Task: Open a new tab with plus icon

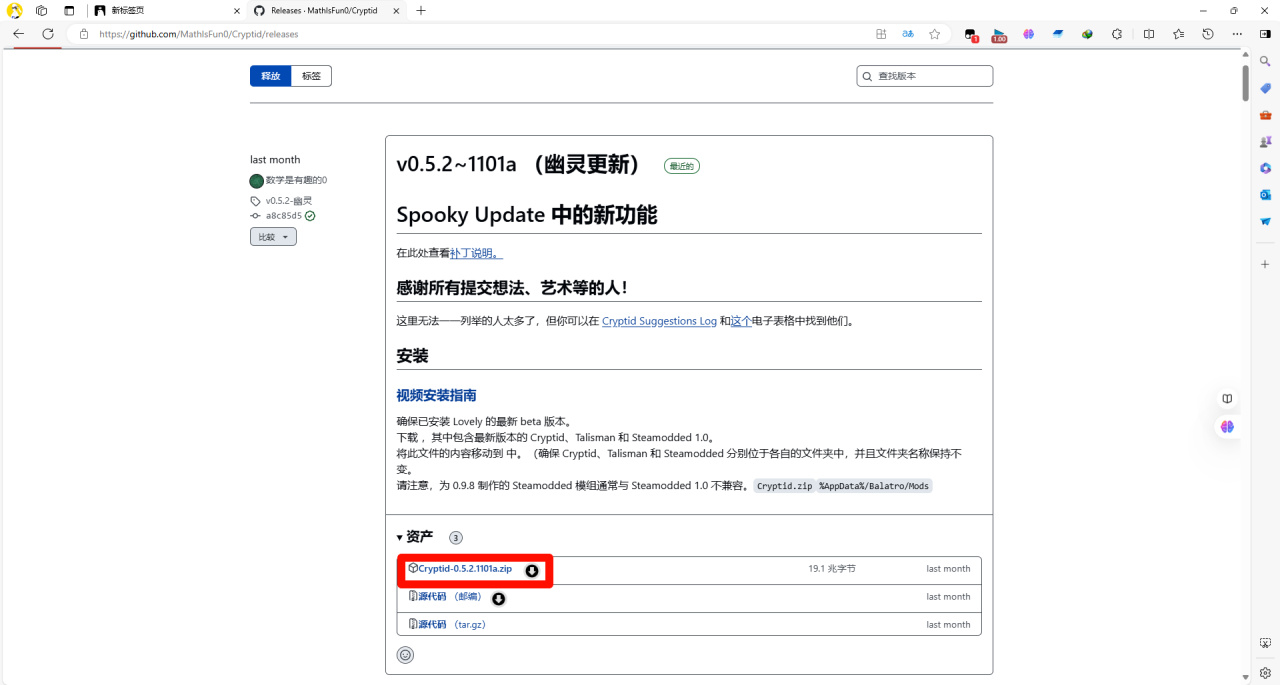Action: (x=421, y=10)
